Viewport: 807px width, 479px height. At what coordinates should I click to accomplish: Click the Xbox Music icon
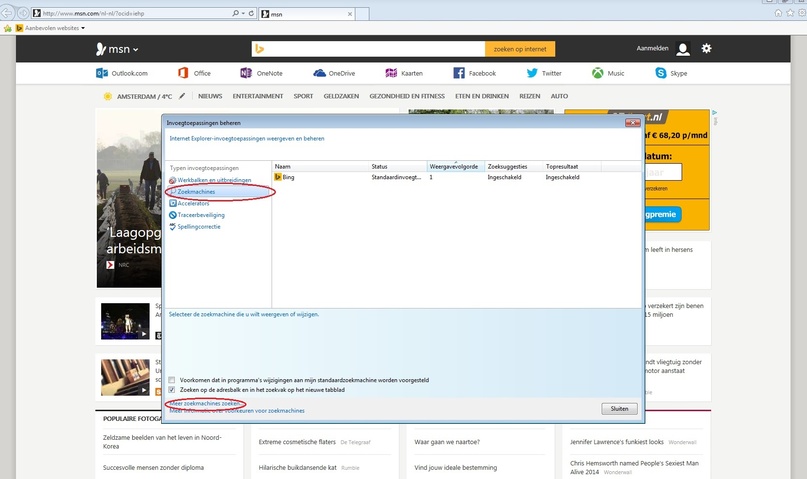pyautogui.click(x=598, y=73)
